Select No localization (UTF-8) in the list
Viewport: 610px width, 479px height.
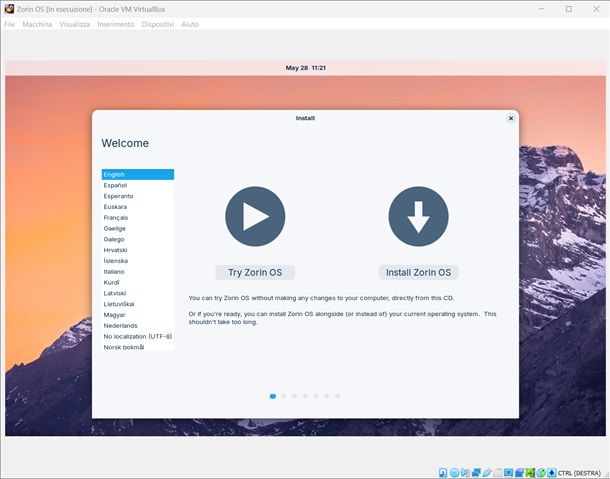coord(138,336)
